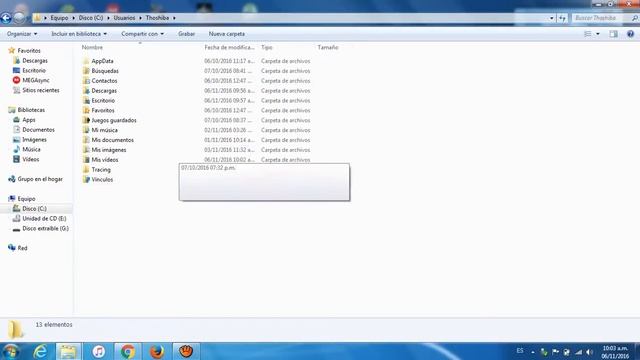This screenshot has height=360, width=640.
Task: Show hidden system tray icons
Action: [x=533, y=352]
